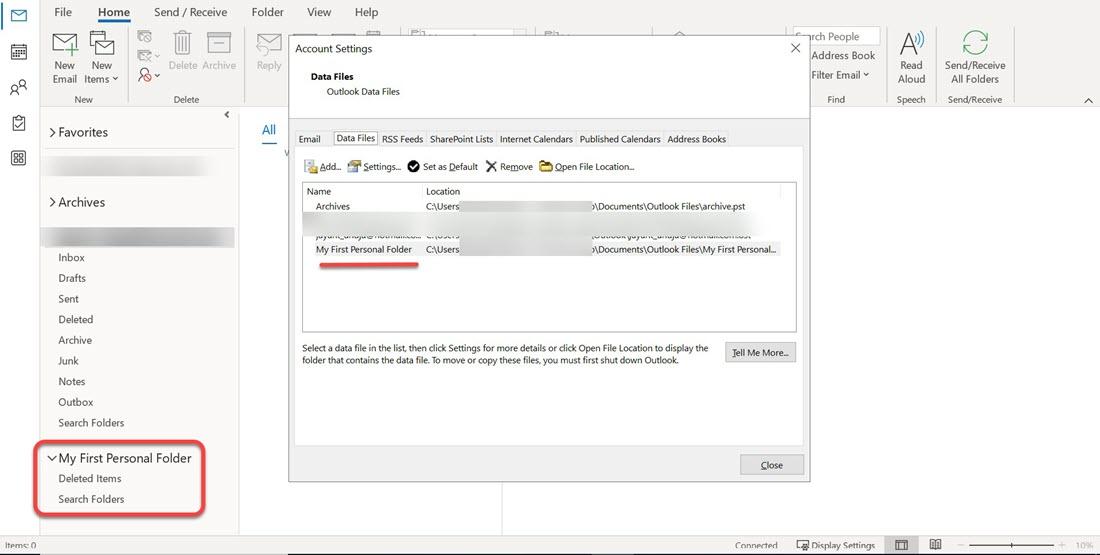Click Remove data file button
The image size is (1100, 555).
tap(509, 167)
